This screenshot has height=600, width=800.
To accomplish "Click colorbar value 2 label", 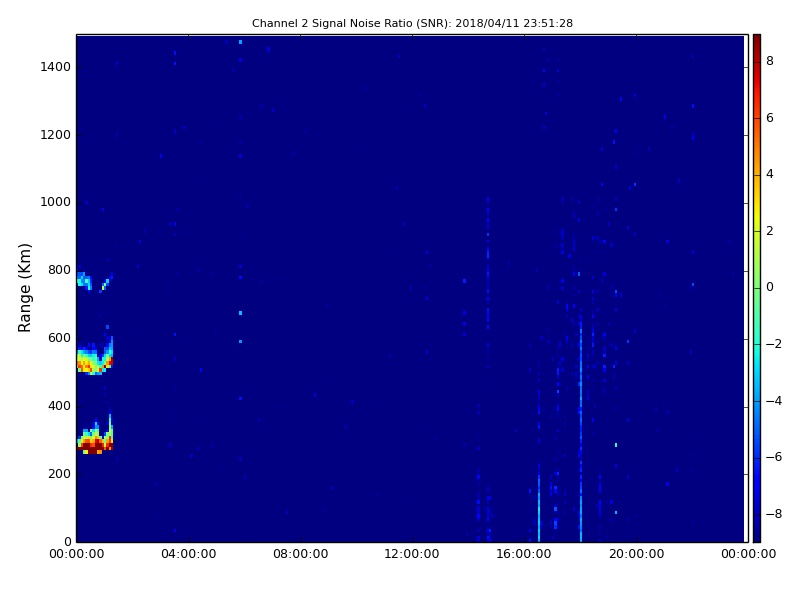I will pyautogui.click(x=770, y=231).
